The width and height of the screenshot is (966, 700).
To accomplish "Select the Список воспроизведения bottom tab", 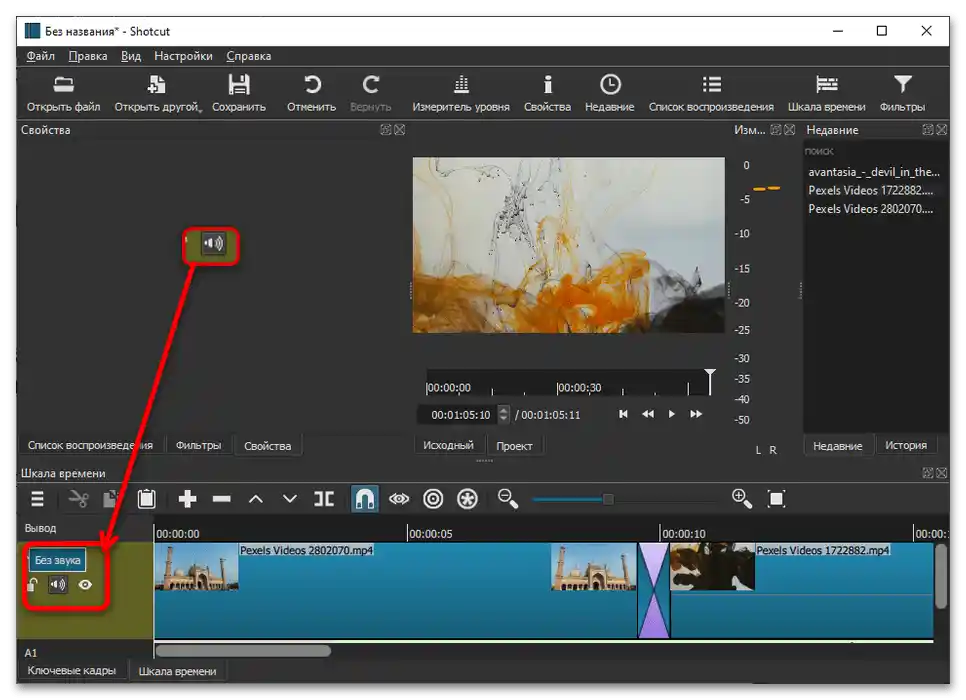I will coord(90,446).
